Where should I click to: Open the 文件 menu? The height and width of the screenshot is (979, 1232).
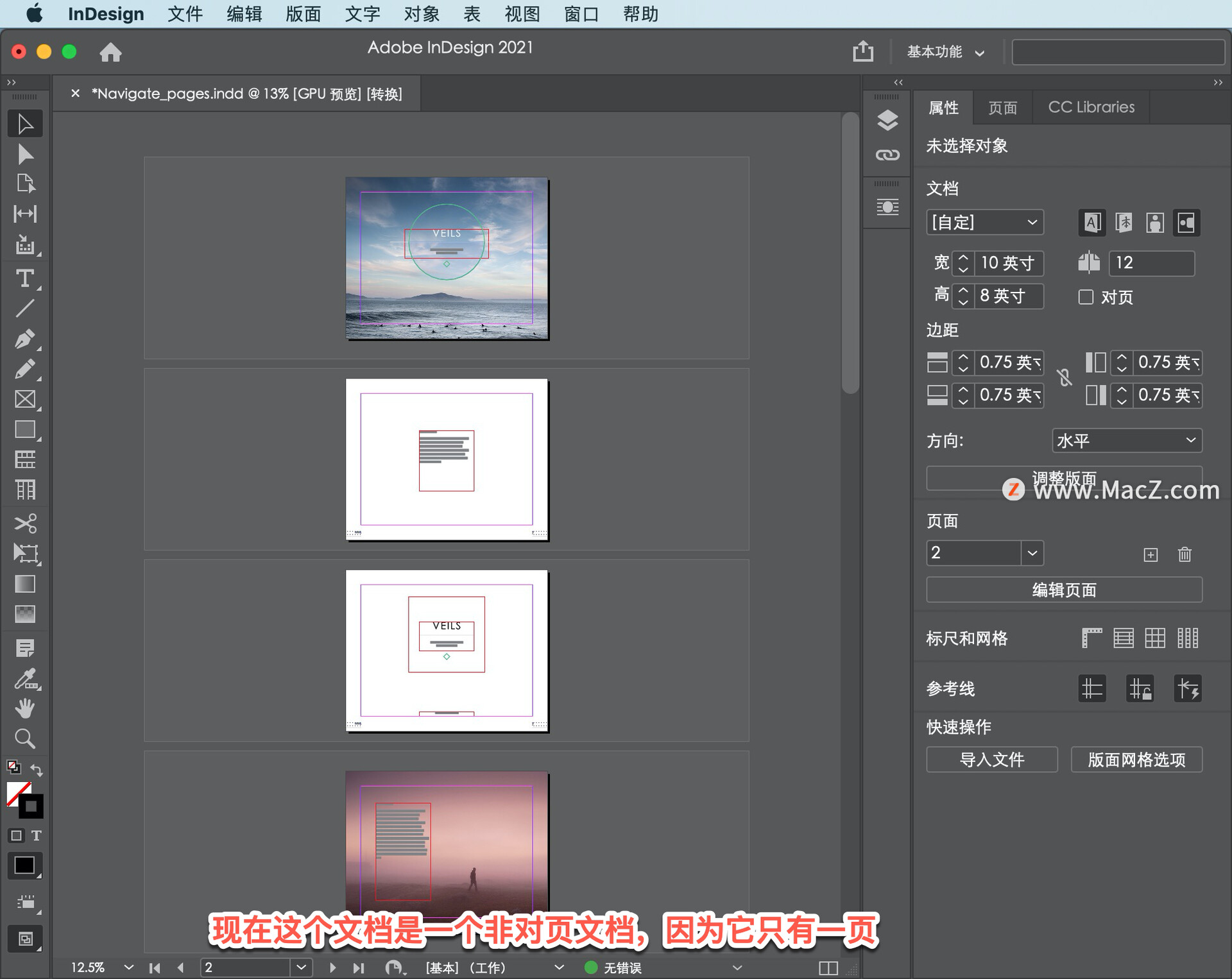(185, 13)
